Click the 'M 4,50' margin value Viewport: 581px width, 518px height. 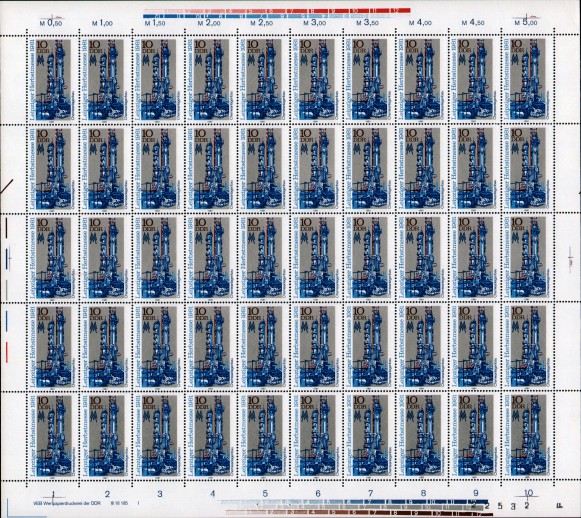[473, 23]
